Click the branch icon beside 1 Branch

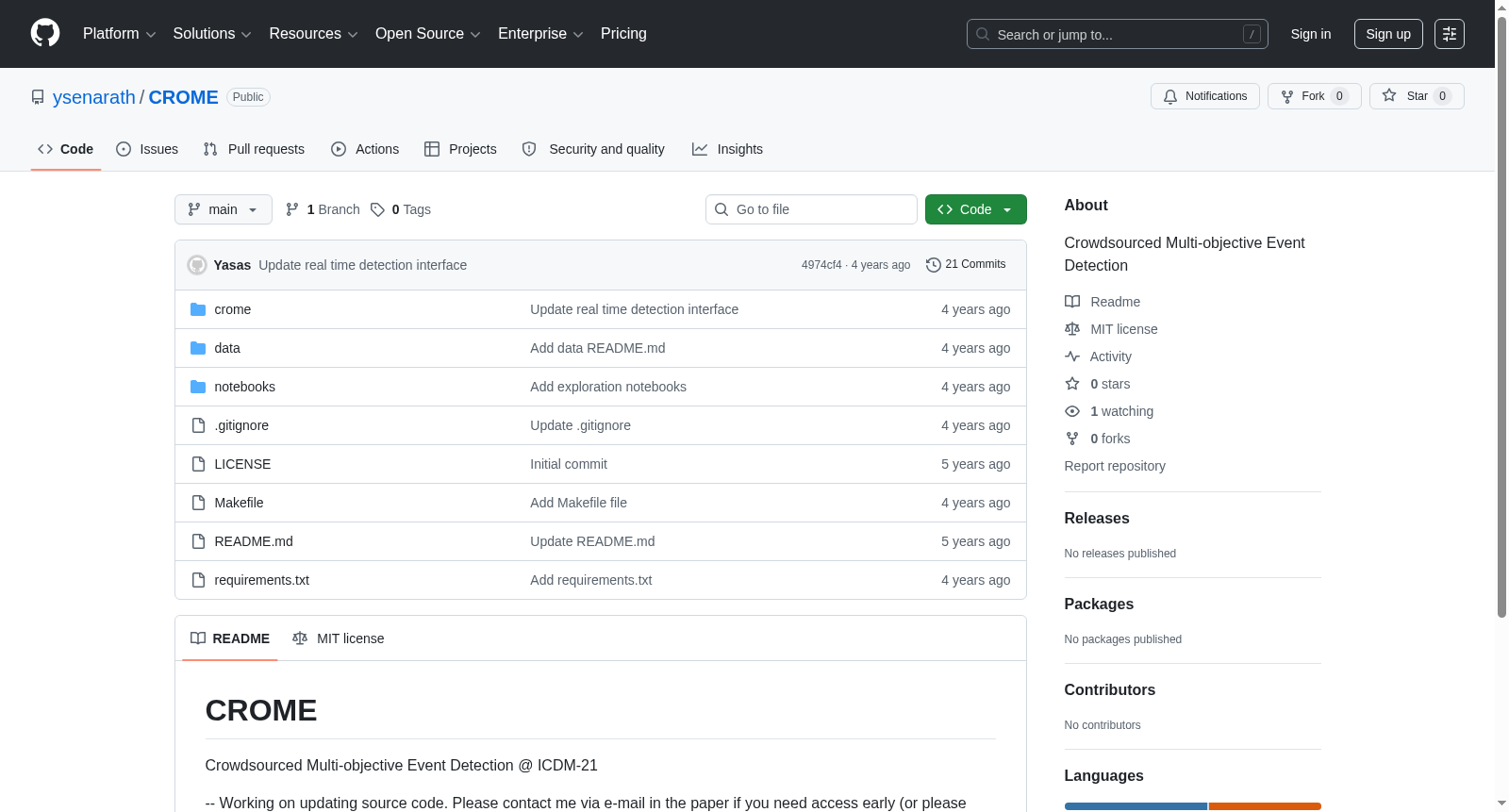pos(292,209)
